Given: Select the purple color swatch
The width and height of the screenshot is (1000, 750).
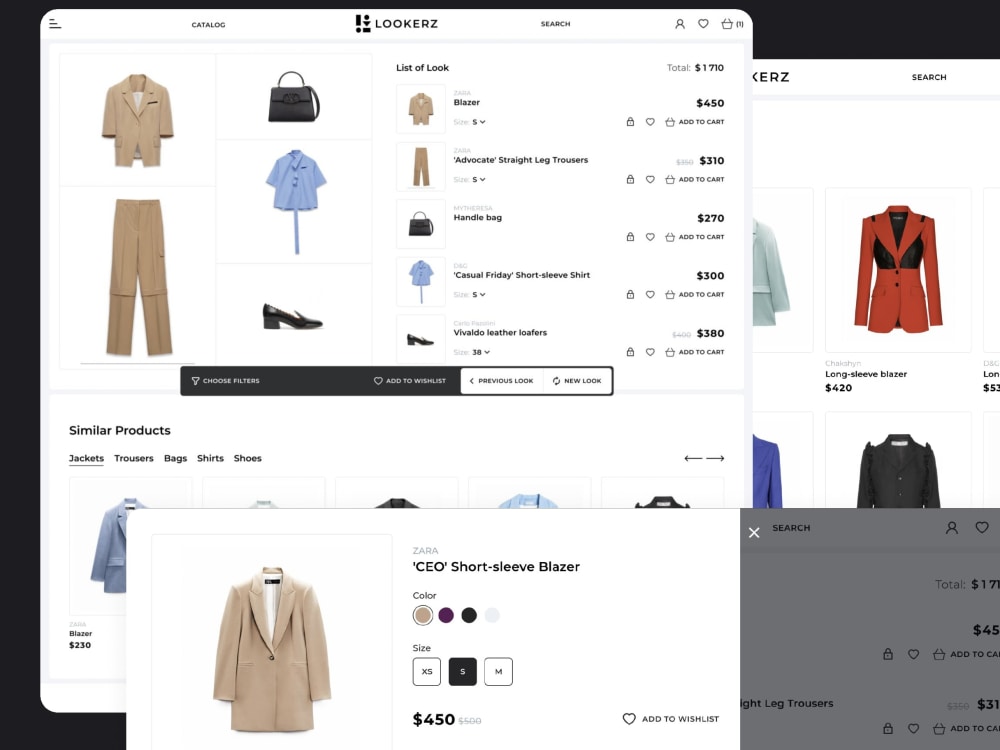Looking at the screenshot, I should [x=446, y=615].
